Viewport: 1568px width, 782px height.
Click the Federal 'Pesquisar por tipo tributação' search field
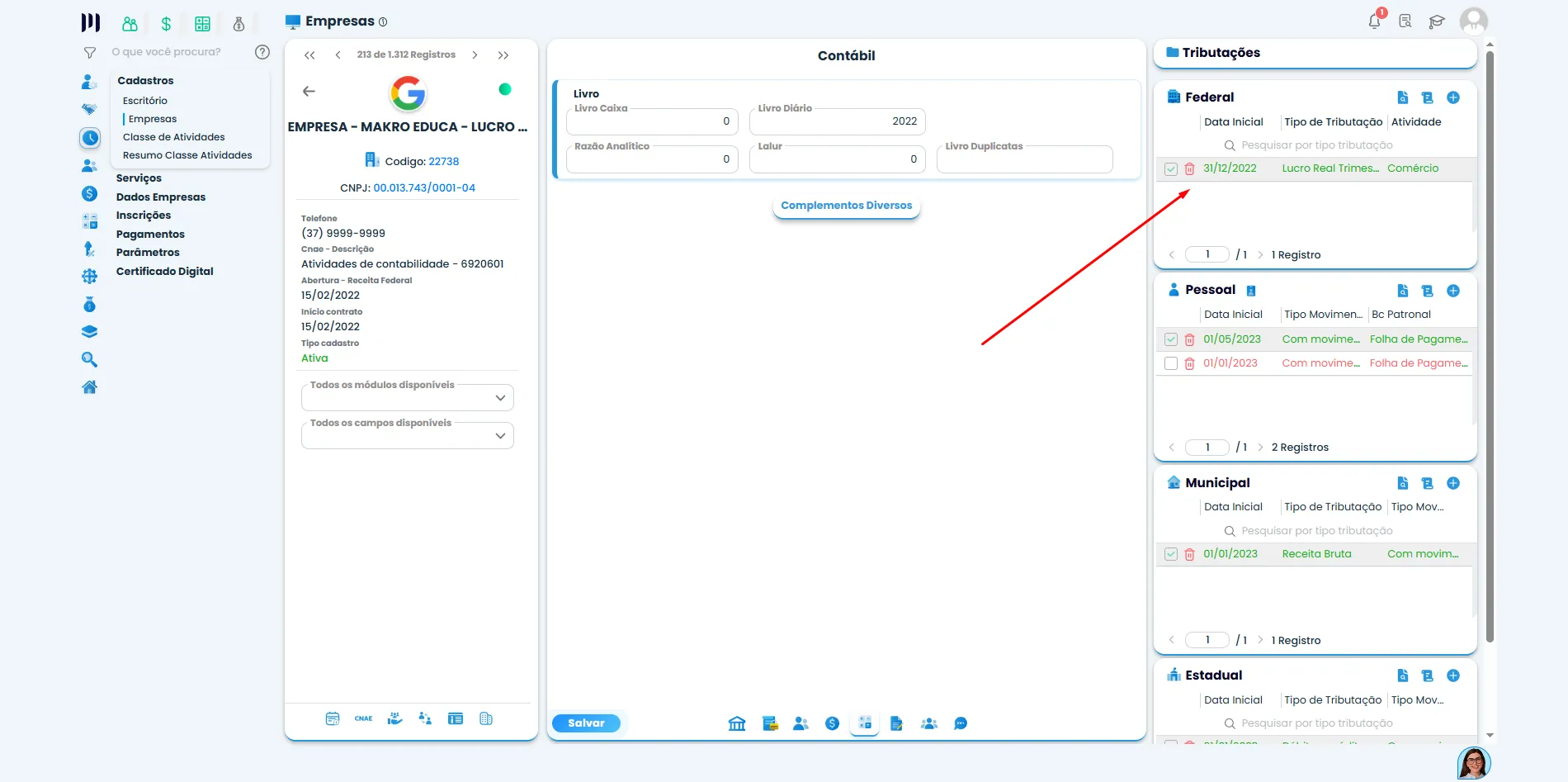click(x=1316, y=145)
